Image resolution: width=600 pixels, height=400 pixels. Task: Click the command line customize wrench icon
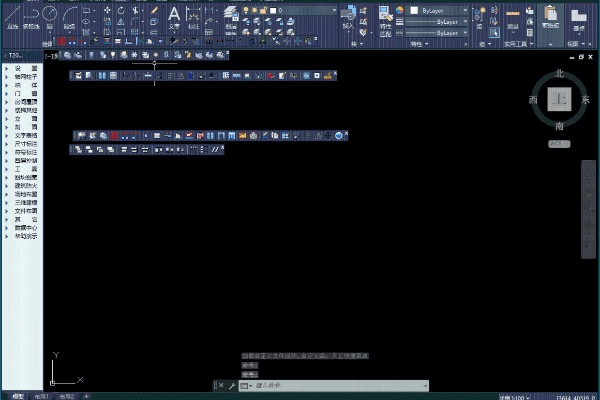pyautogui.click(x=232, y=385)
